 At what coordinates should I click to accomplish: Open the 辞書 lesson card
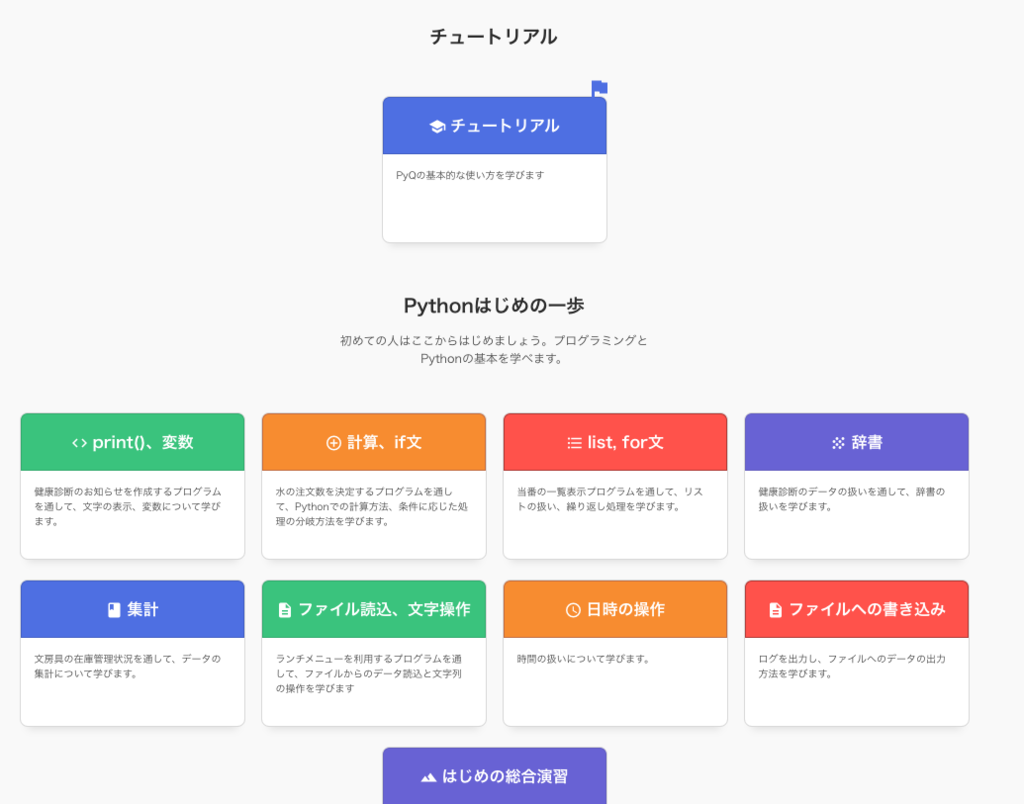click(857, 486)
